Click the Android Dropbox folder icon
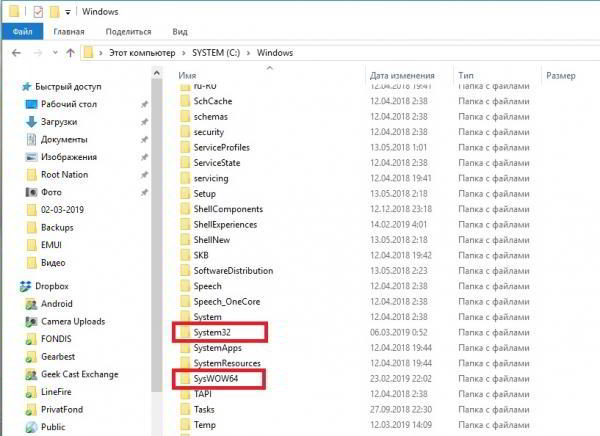 pos(31,304)
